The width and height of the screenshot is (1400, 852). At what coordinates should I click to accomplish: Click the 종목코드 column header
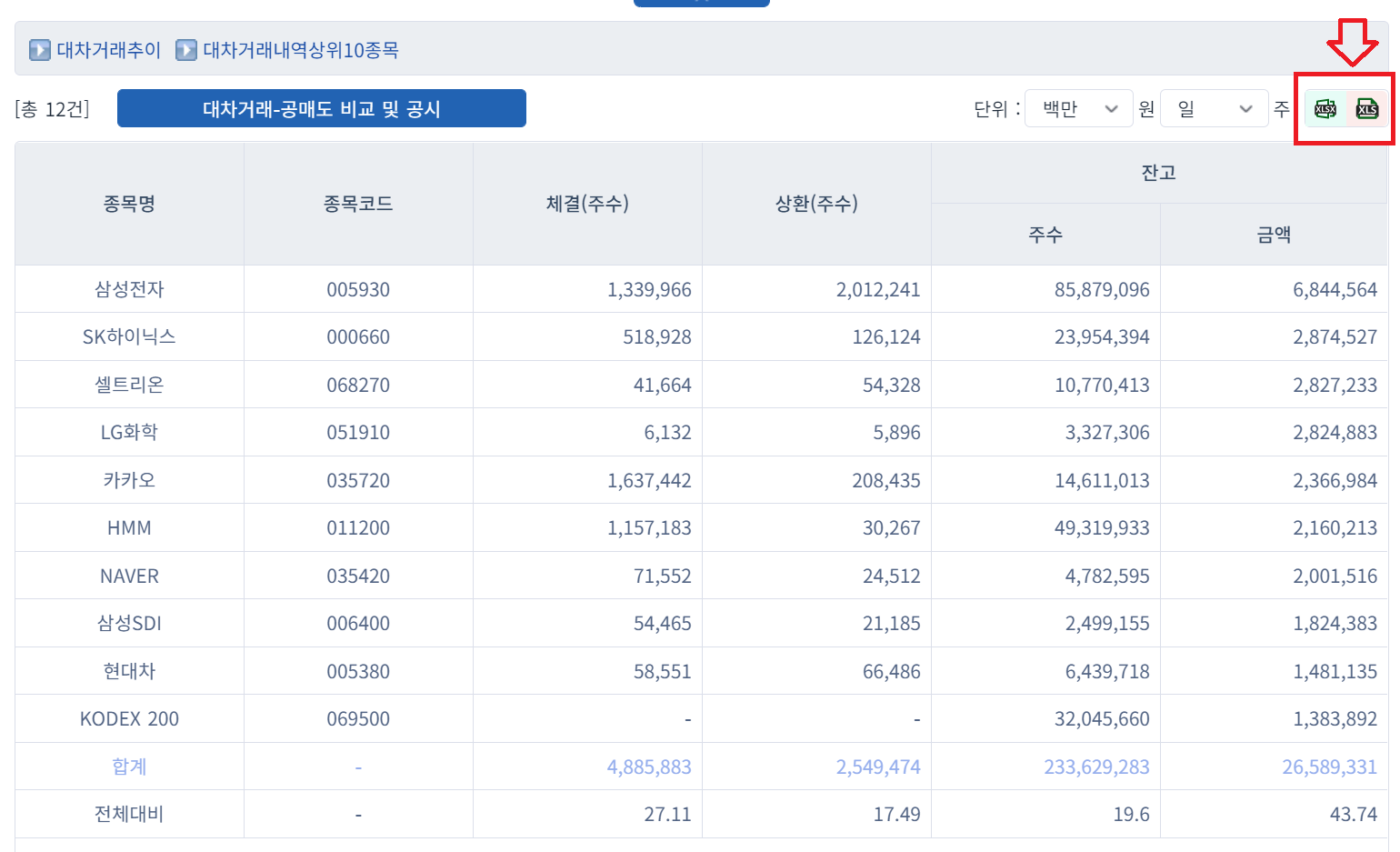click(x=358, y=204)
